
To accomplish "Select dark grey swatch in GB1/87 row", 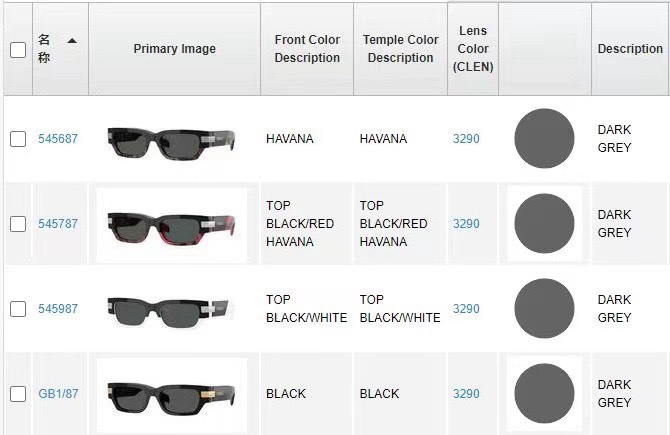I will point(544,394).
